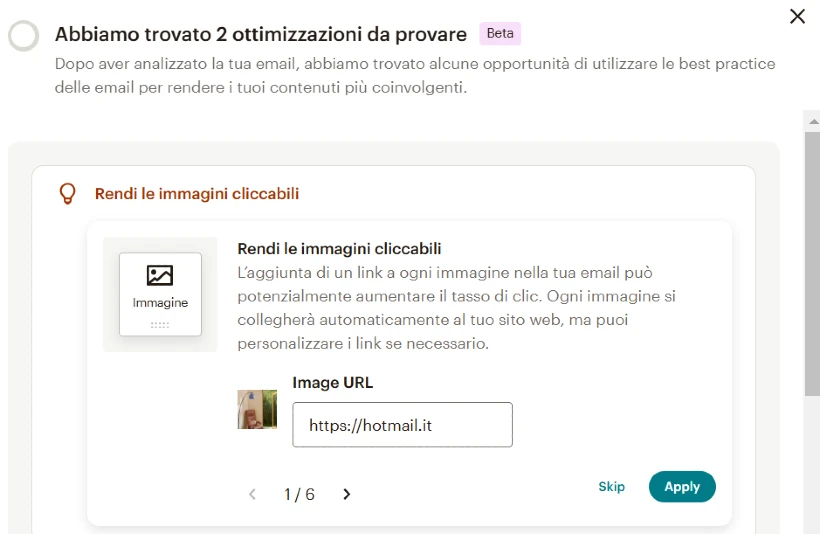Click the lightbulb icon beside Rendi le immagini cliccabili
The width and height of the screenshot is (820, 534).
(x=67, y=194)
